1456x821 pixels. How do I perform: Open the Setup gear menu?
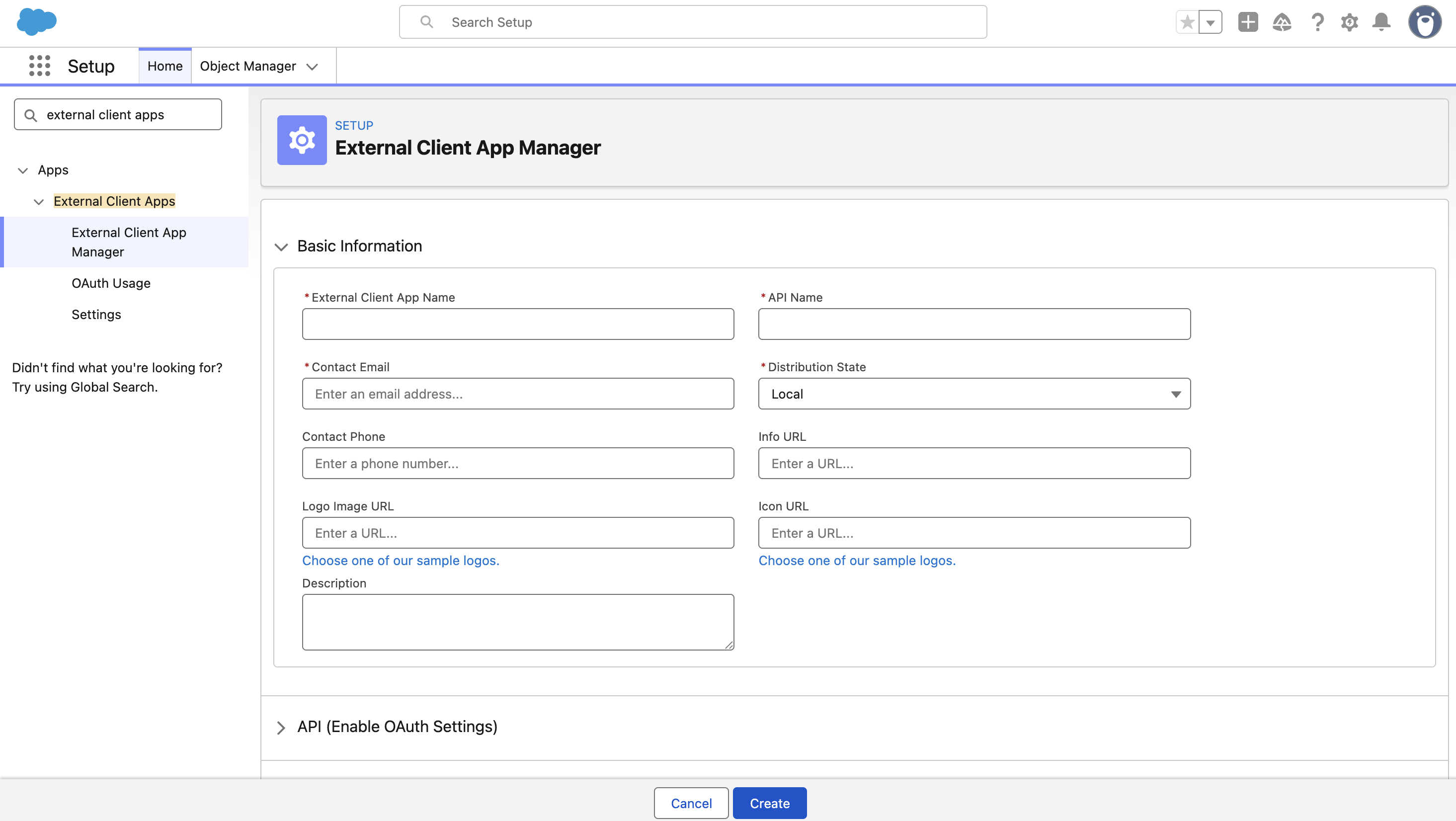pyautogui.click(x=1350, y=22)
